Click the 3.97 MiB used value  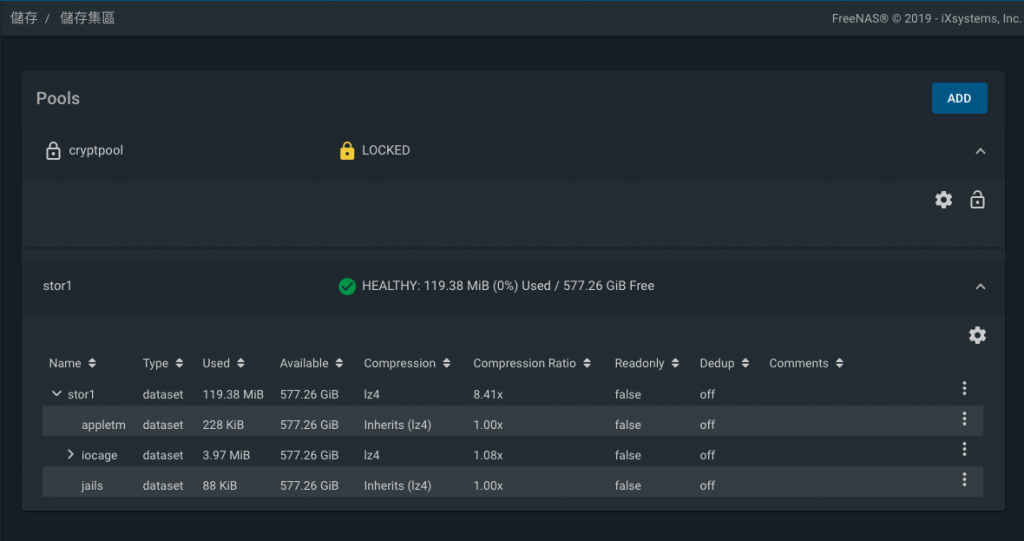tap(226, 455)
